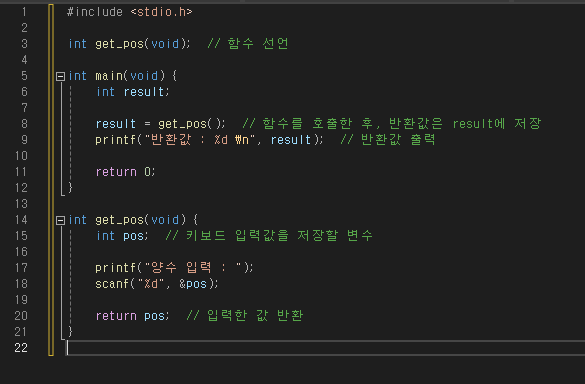The height and width of the screenshot is (384, 585).
Task: Click line number 17 in gutter
Action: tap(21, 268)
